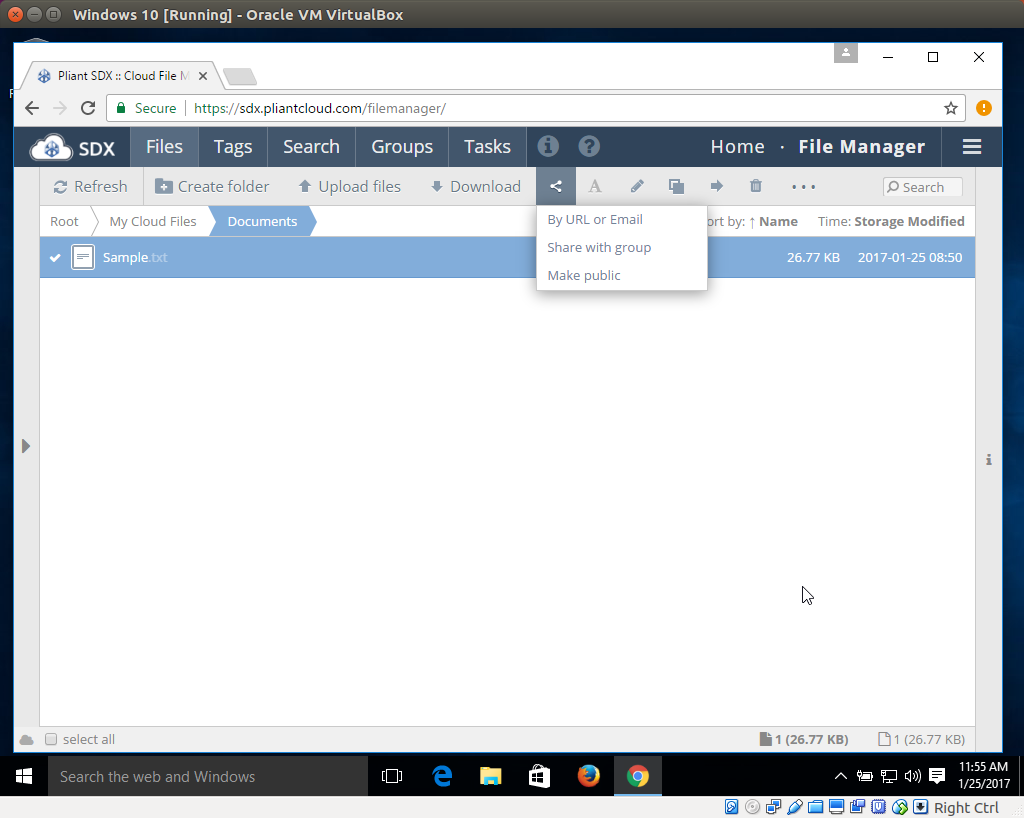Viewport: 1024px width, 818px height.
Task: Reload the page in Chrome
Action: click(88, 108)
